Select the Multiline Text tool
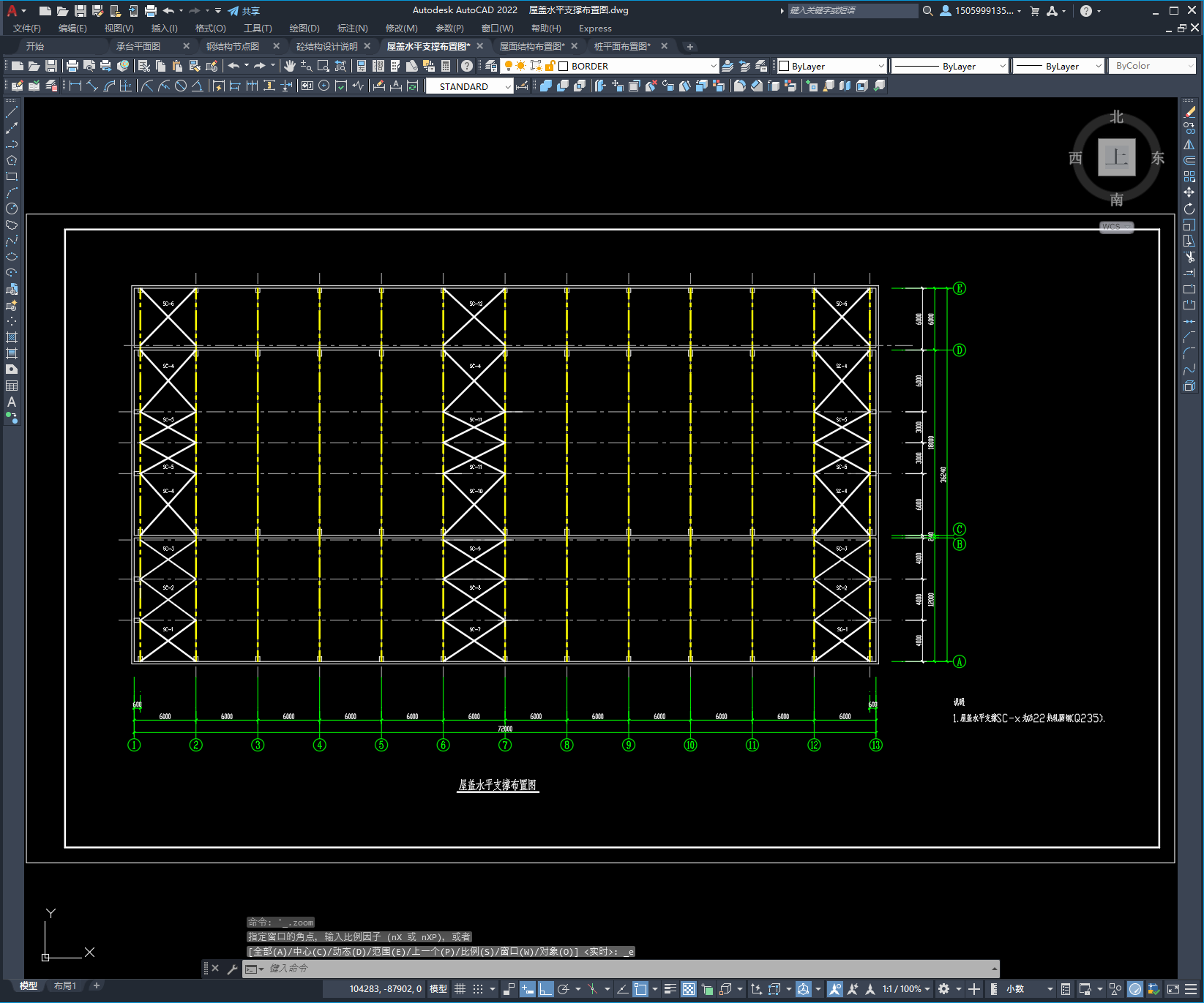The height and width of the screenshot is (1003, 1204). (12, 402)
